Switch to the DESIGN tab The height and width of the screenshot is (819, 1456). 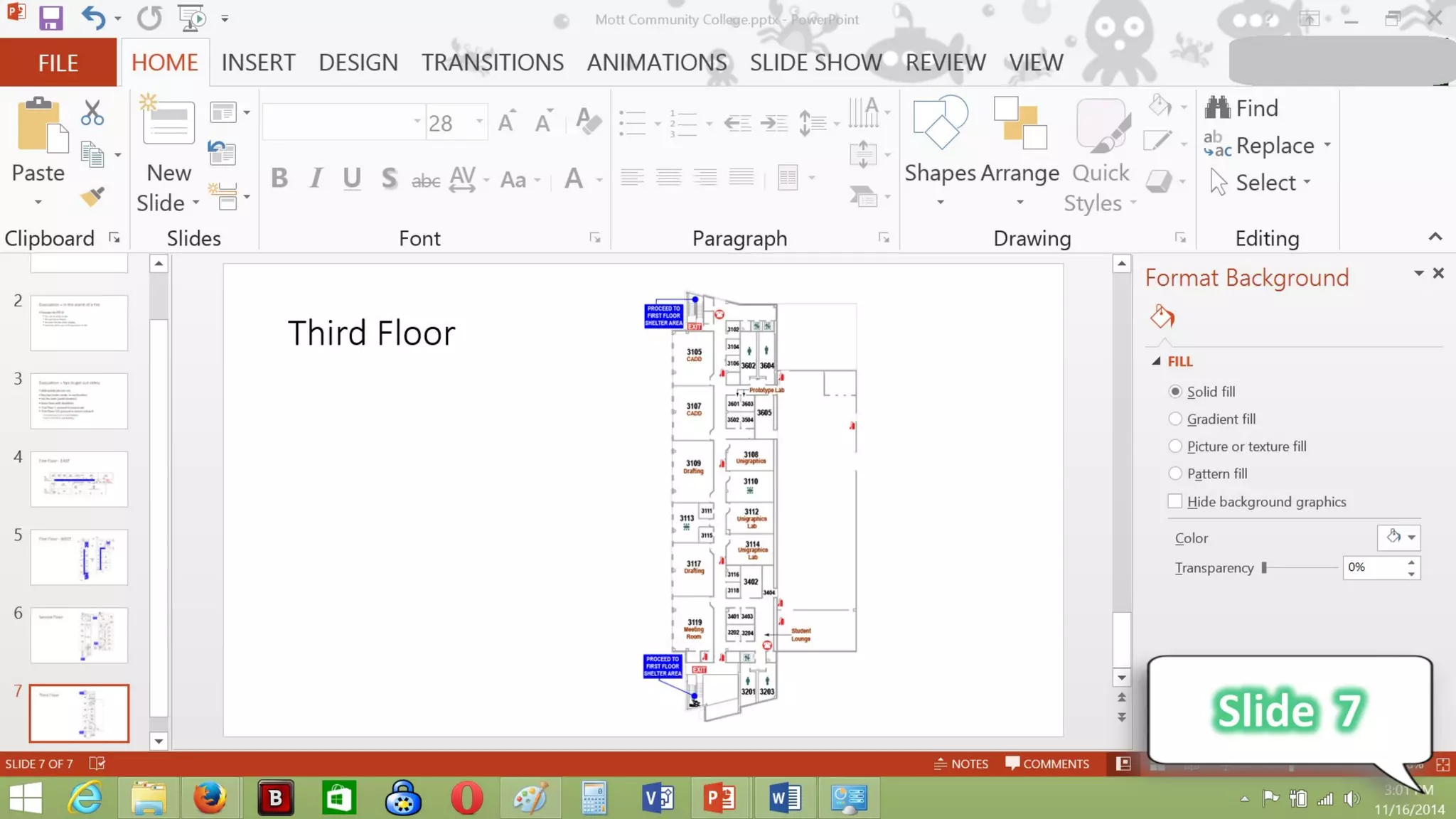coord(358,63)
